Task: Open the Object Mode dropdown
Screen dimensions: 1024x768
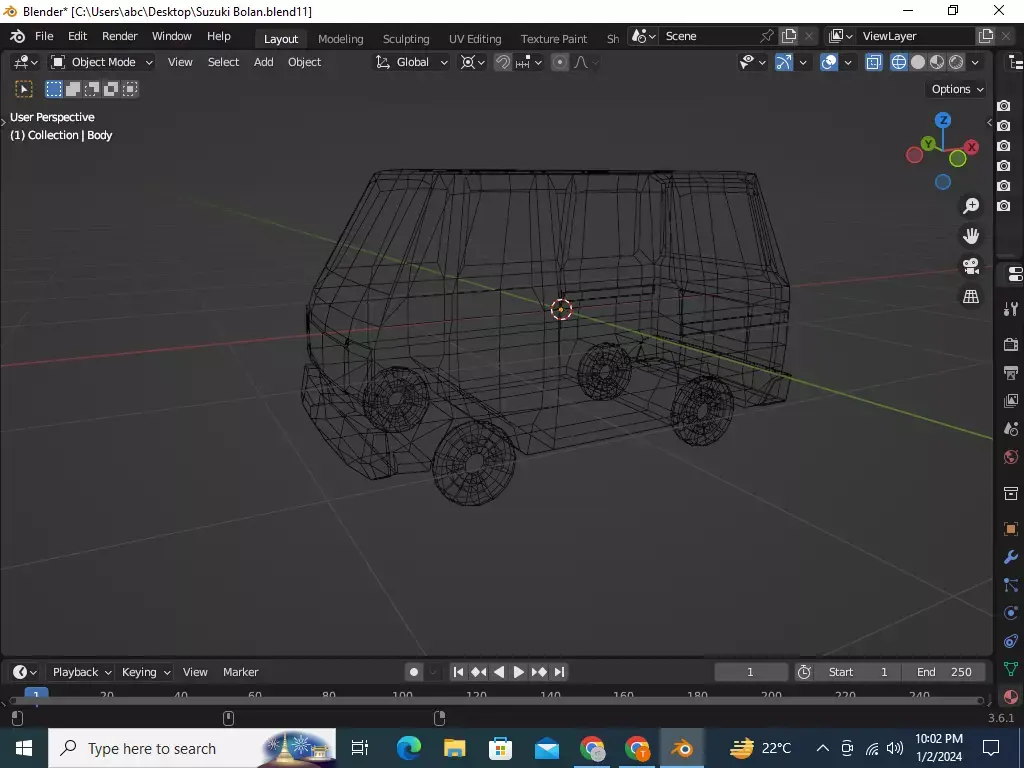Action: (103, 62)
